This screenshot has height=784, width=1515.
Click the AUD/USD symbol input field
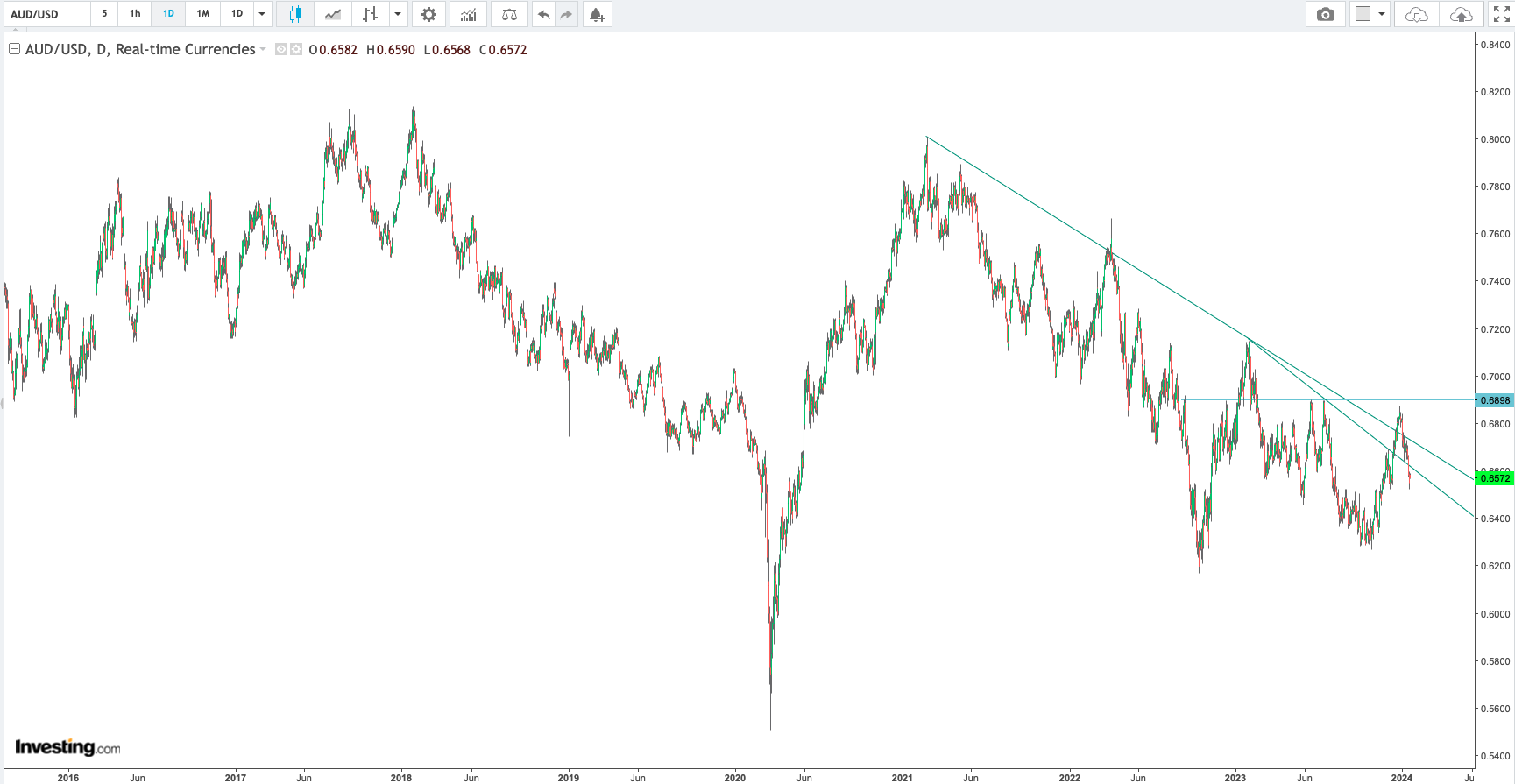tap(46, 14)
